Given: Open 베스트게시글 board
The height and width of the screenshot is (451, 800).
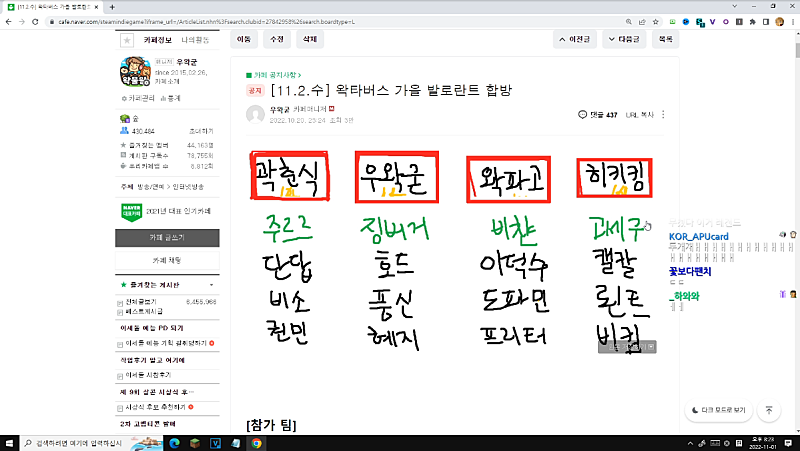Looking at the screenshot, I should tap(144, 311).
